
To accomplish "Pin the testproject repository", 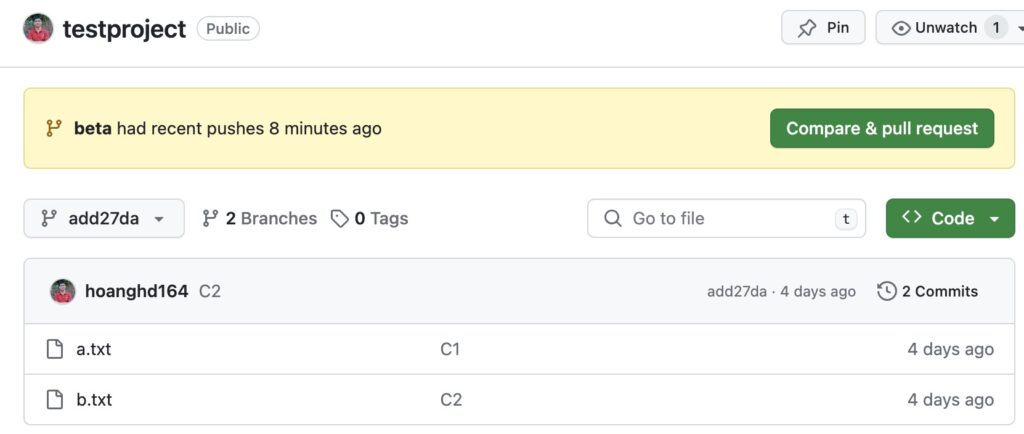I will (x=823, y=28).
